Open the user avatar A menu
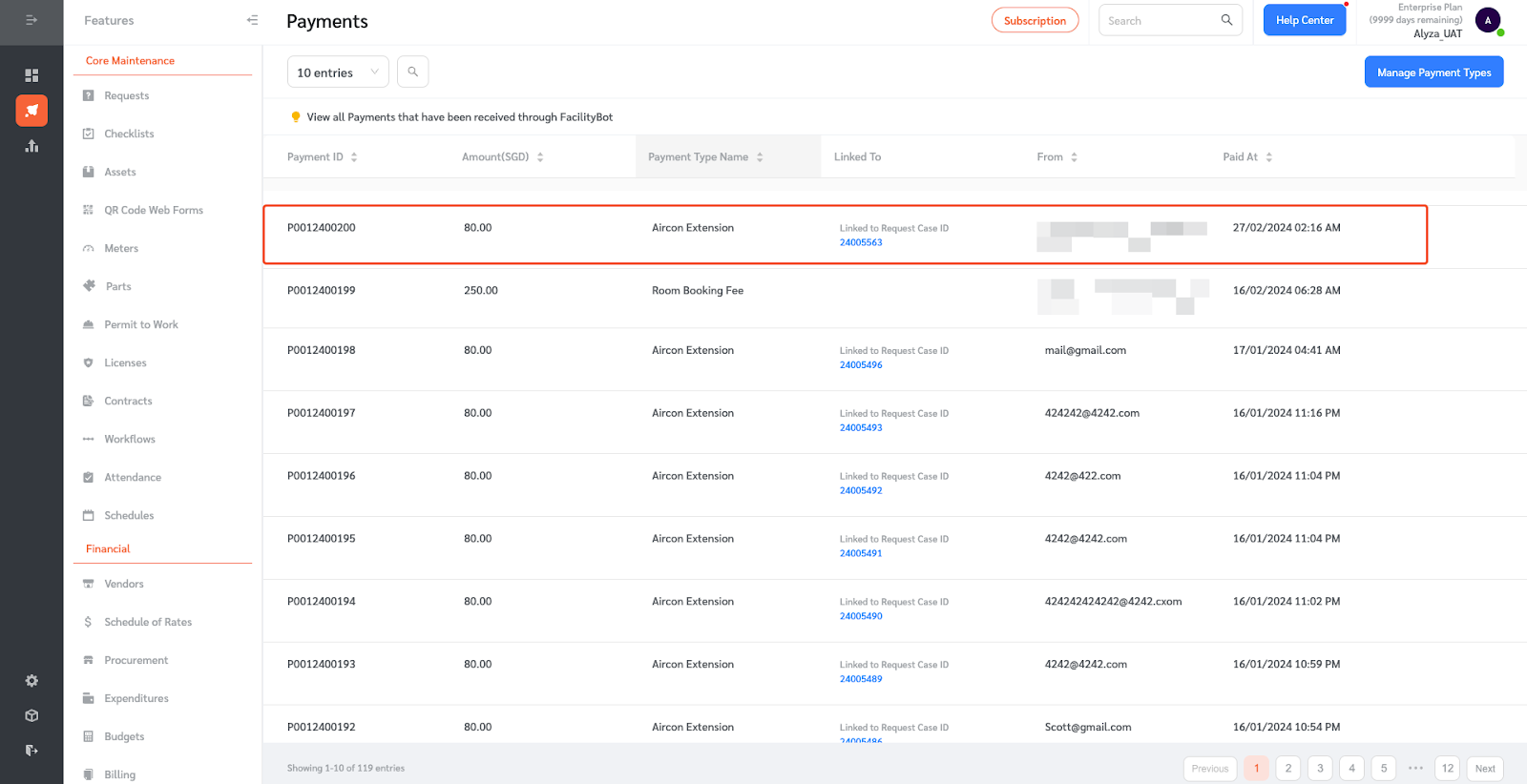Viewport: 1527px width, 784px height. 1487,20
